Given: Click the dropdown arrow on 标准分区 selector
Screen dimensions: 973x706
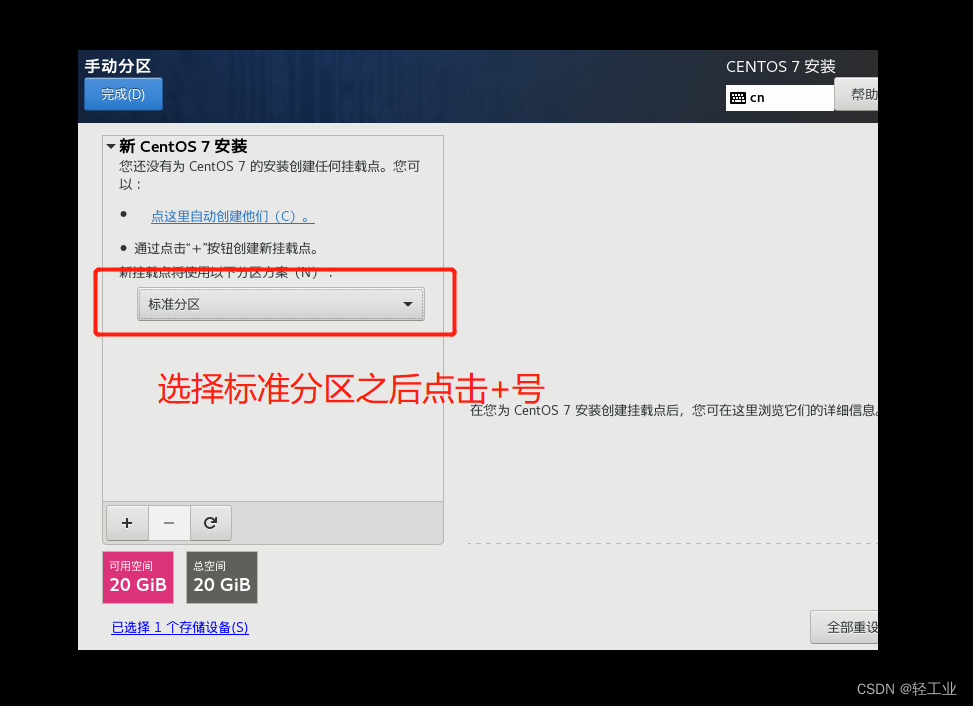Looking at the screenshot, I should pyautogui.click(x=407, y=304).
